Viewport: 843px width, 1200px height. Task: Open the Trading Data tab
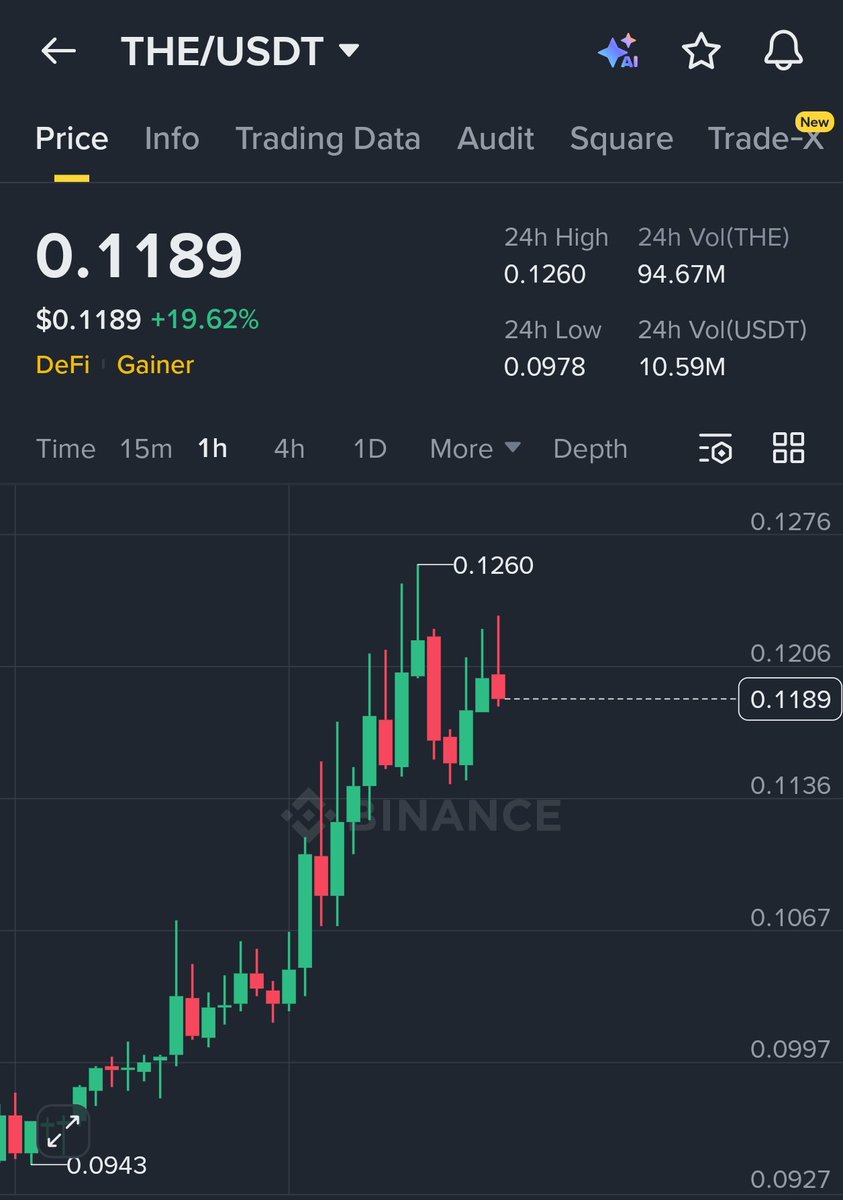[x=328, y=138]
